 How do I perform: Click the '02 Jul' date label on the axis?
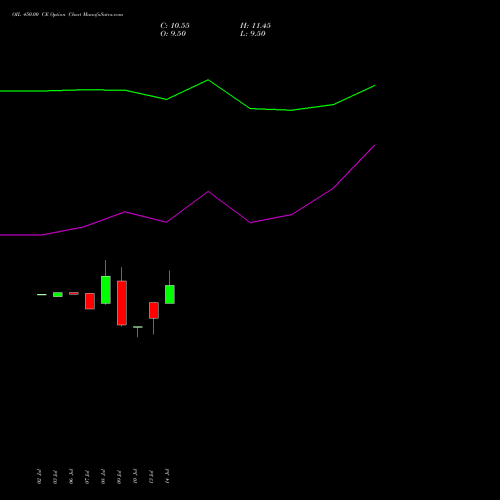pos(39,477)
